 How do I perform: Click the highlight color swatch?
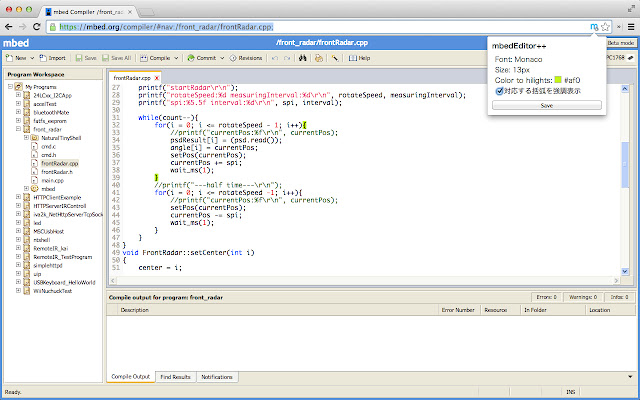point(557,79)
